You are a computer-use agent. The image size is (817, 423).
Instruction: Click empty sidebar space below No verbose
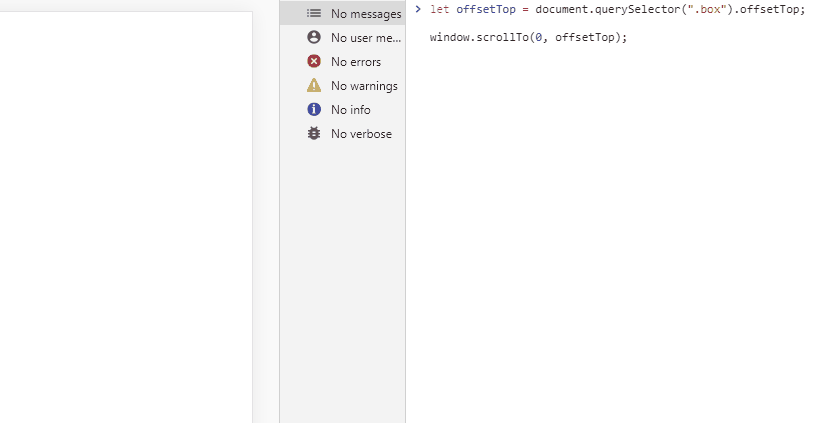point(342,280)
